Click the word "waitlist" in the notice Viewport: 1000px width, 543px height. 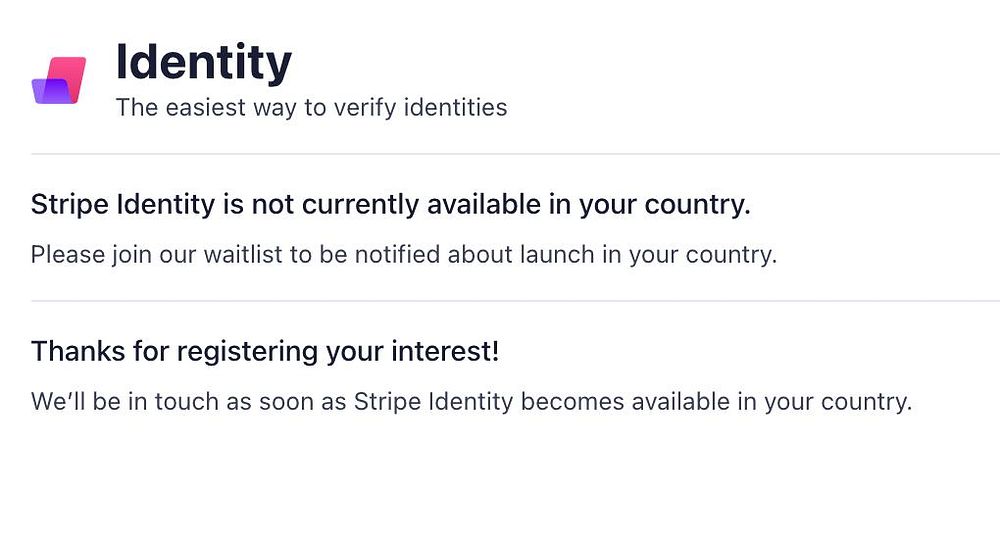[x=243, y=254]
